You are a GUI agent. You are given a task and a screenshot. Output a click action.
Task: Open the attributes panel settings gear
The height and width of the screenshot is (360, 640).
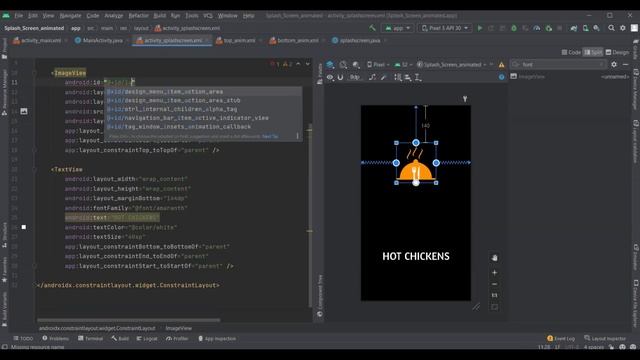coord(614,64)
